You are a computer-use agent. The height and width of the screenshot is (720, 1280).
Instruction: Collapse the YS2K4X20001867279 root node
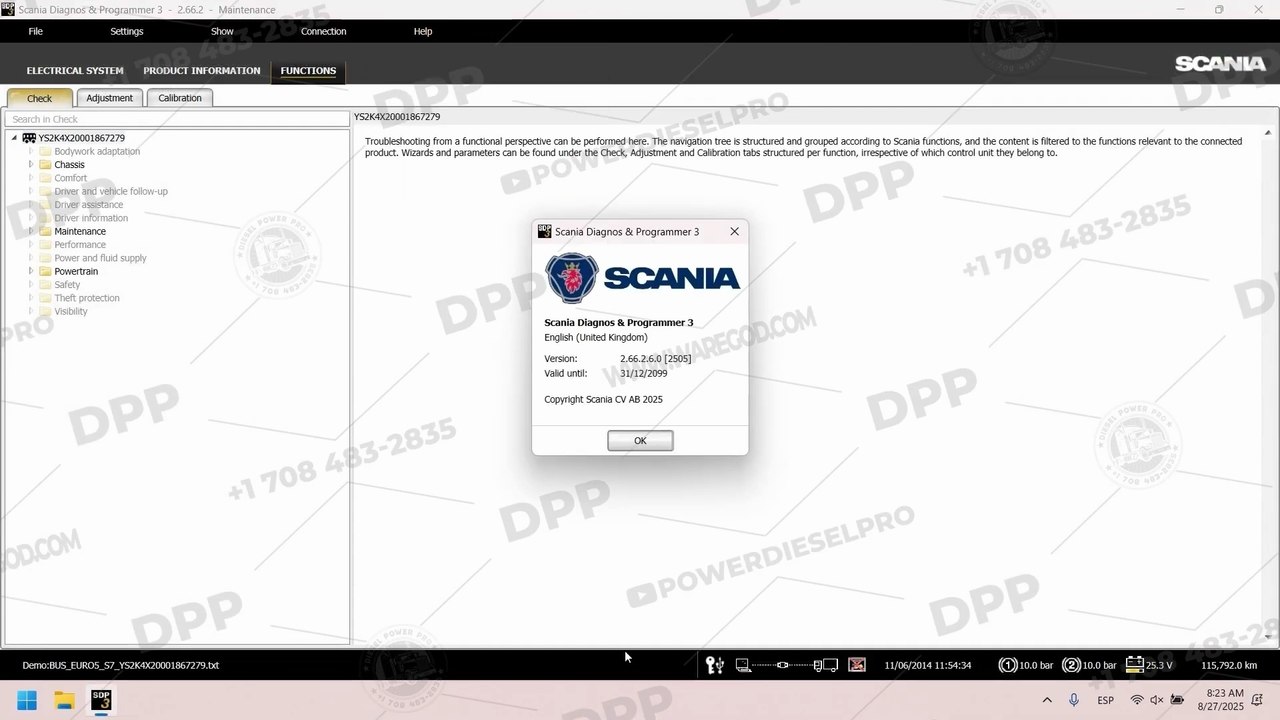[x=14, y=138]
